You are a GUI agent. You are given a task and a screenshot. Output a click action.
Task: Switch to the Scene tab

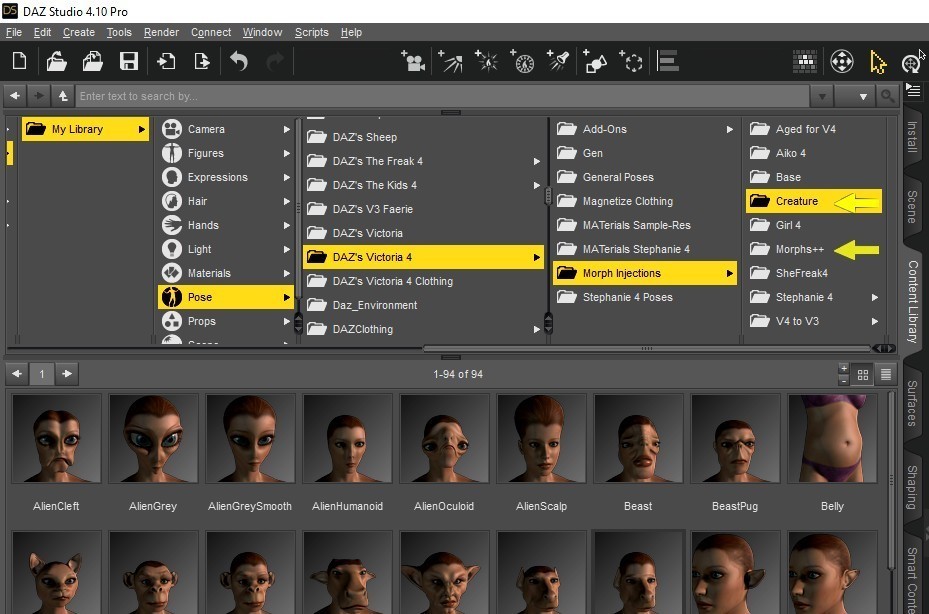912,207
